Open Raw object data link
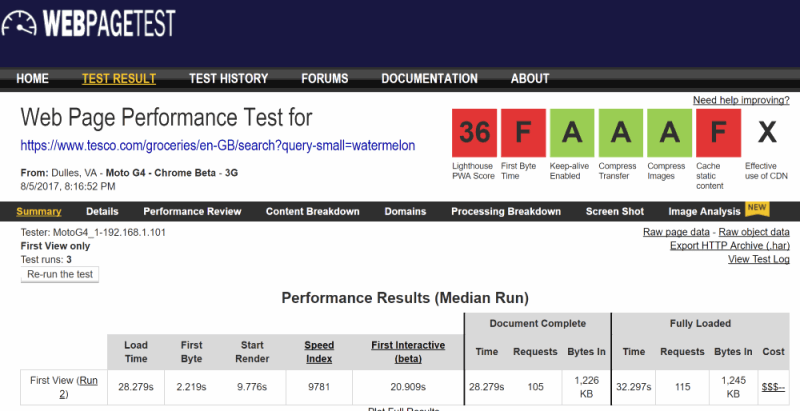Viewport: 800px width, 411px height. [x=754, y=232]
